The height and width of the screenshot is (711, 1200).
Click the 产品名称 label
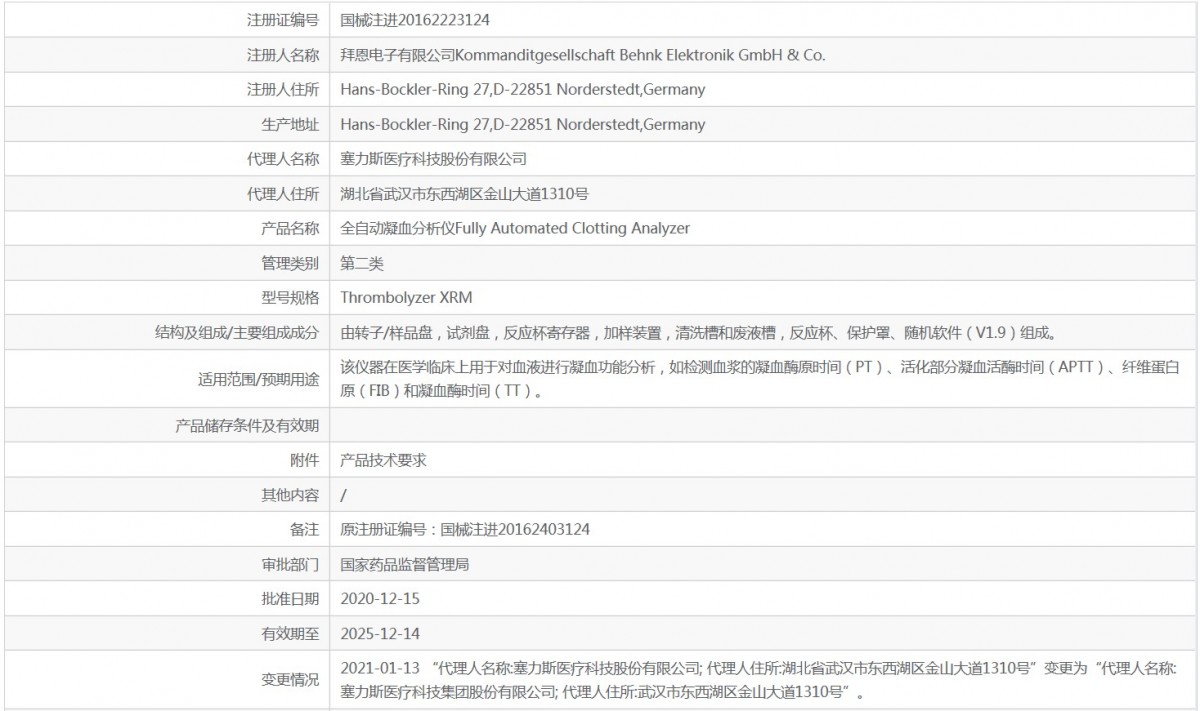click(290, 229)
